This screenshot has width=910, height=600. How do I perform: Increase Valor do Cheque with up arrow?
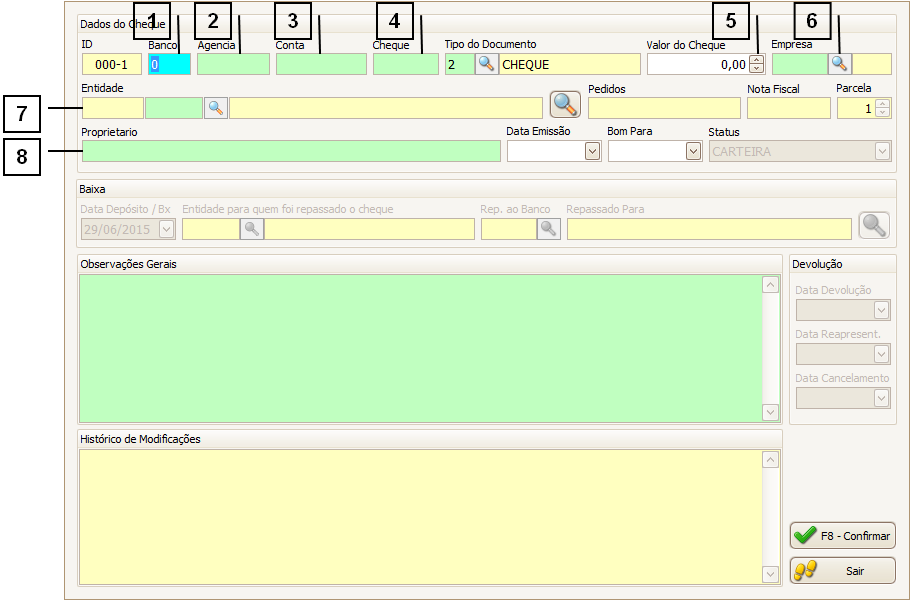point(757,60)
